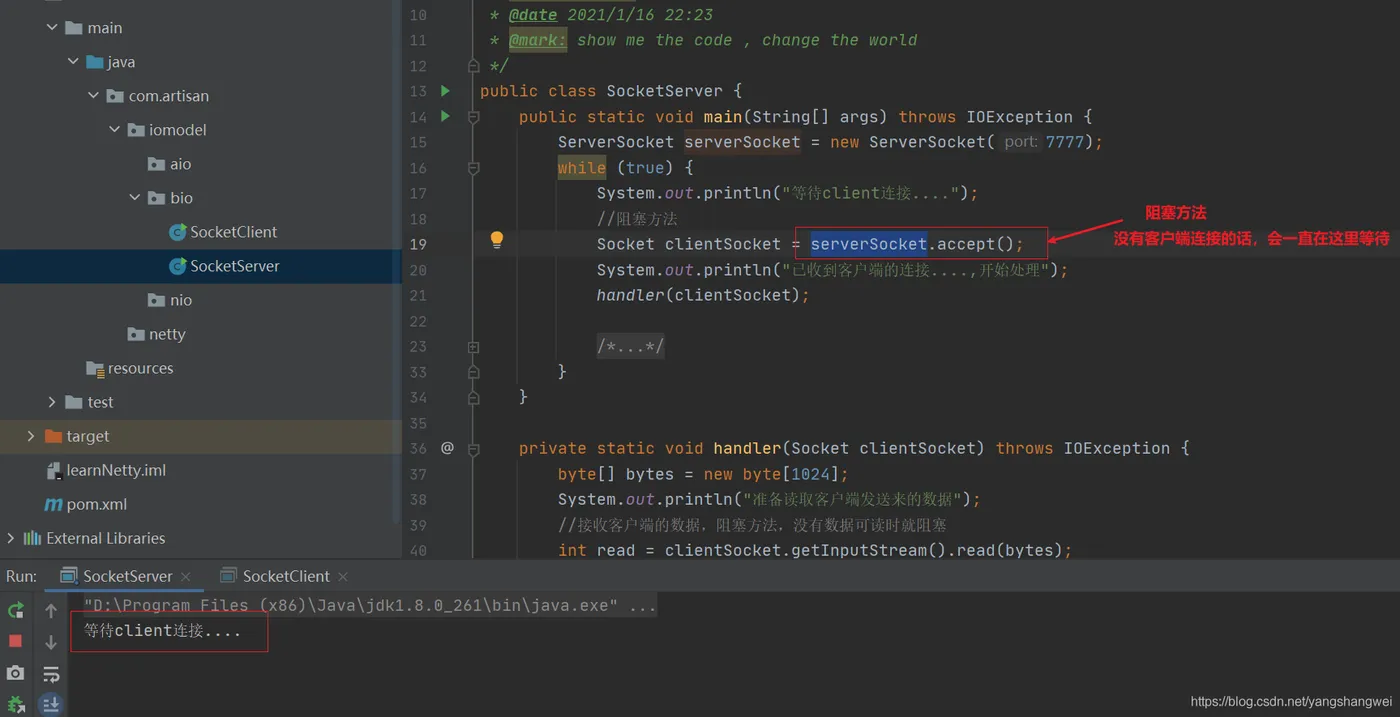Click the yellow light bulb at line 19
Image resolution: width=1400 pixels, height=717 pixels.
[496, 240]
